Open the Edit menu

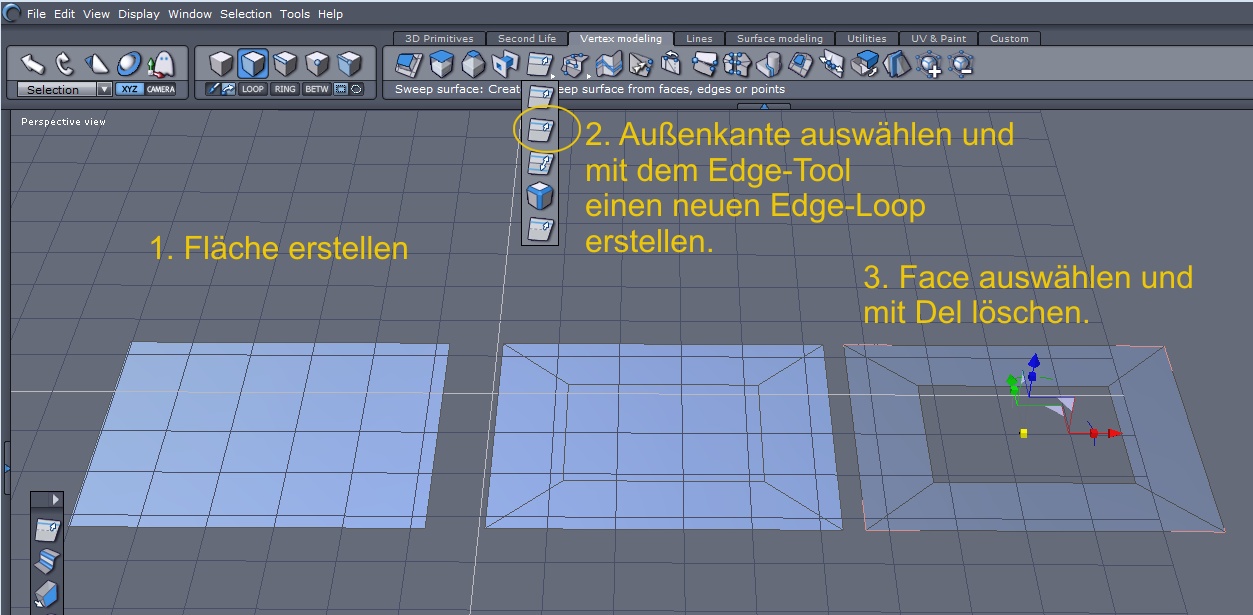pos(65,14)
